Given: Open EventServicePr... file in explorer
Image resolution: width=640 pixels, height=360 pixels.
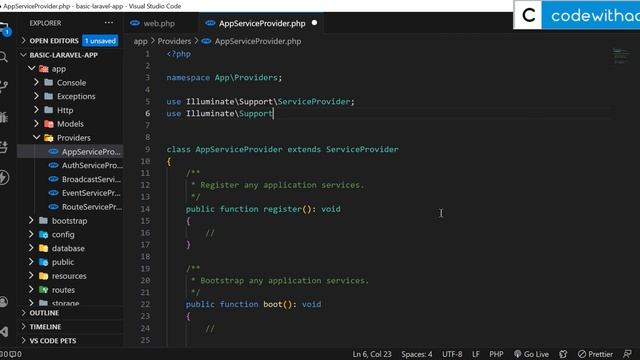Looking at the screenshot, I should pyautogui.click(x=70, y=193).
